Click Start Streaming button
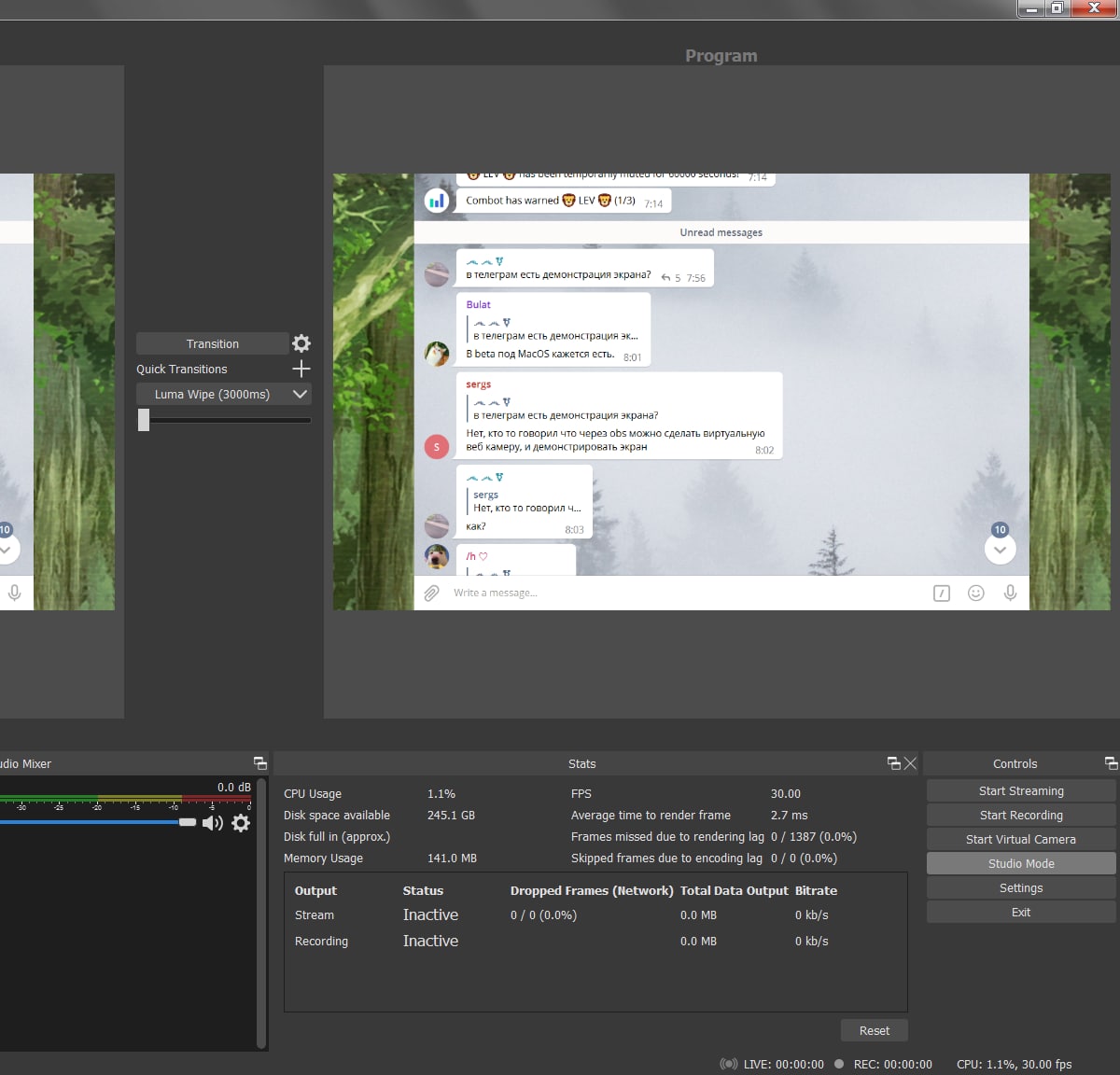 1021,790
